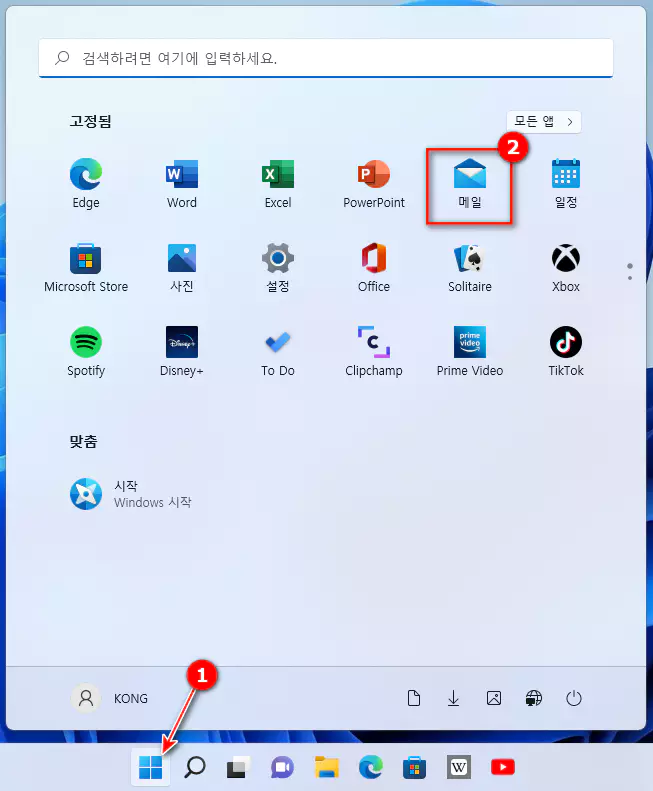Open the 메일 (Mail) app
This screenshot has width=653, height=791.
tap(469, 184)
